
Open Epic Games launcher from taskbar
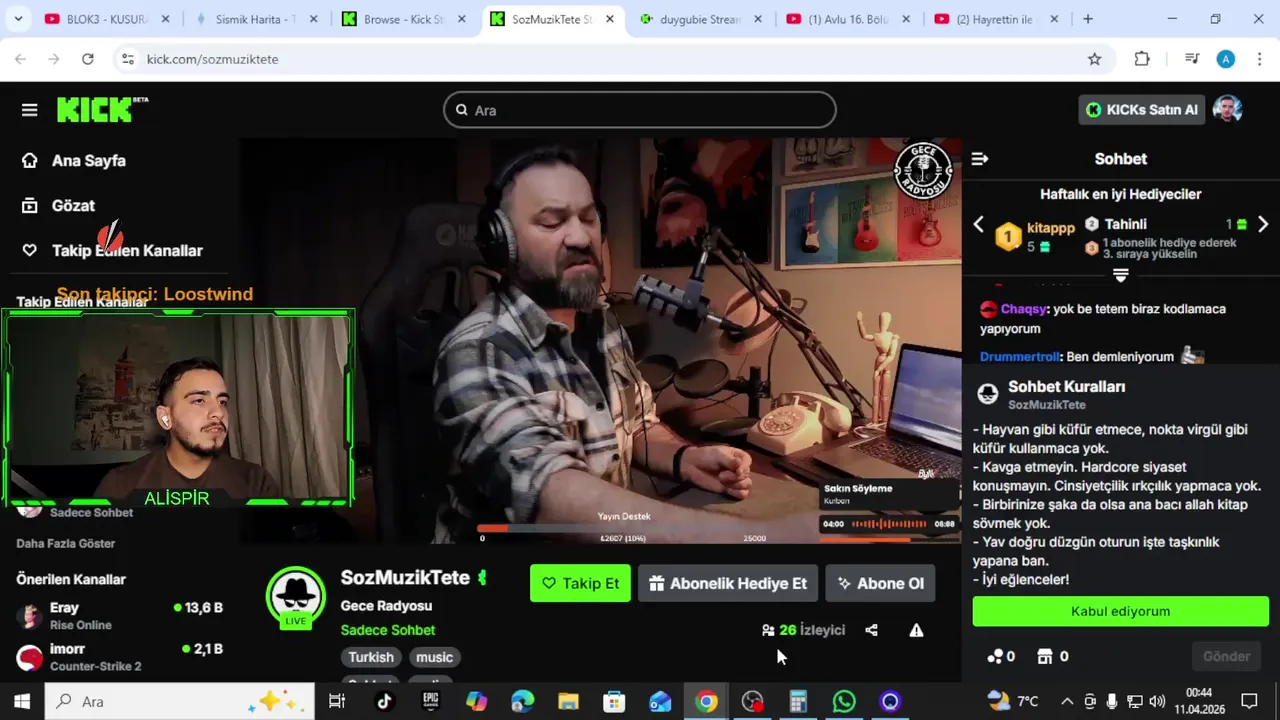coord(430,701)
